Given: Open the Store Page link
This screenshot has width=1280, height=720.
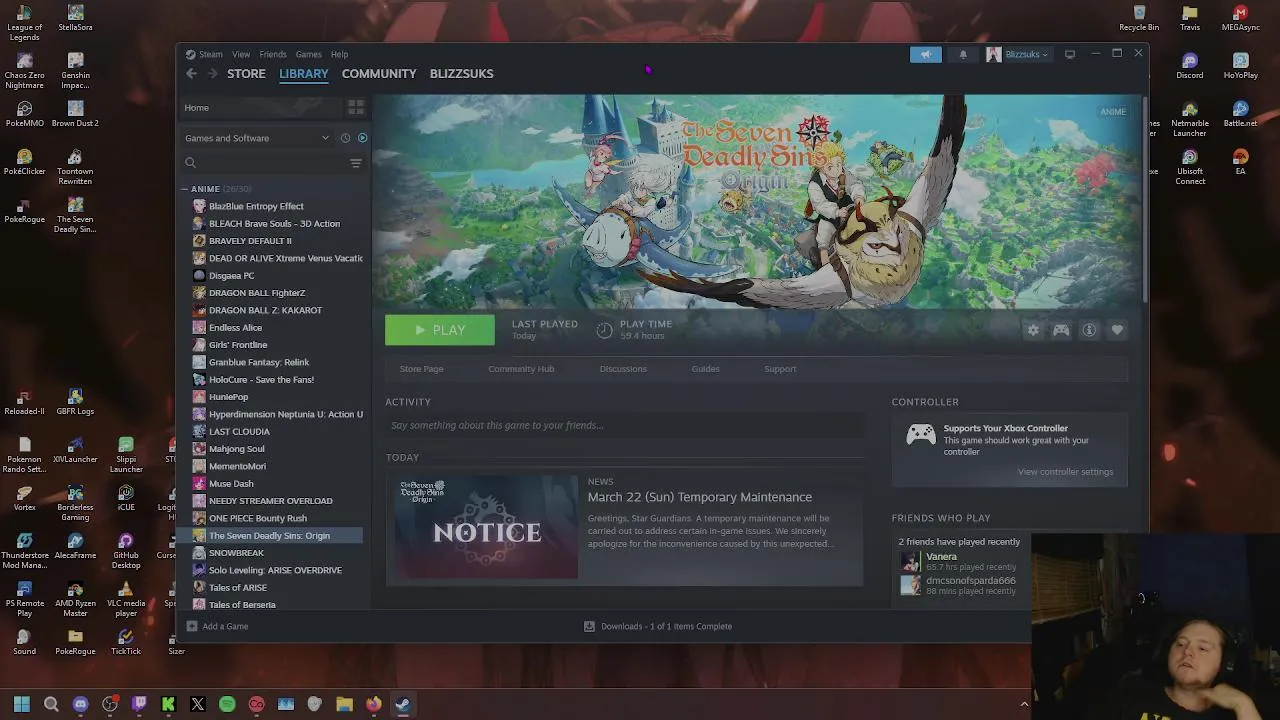Looking at the screenshot, I should pos(421,369).
